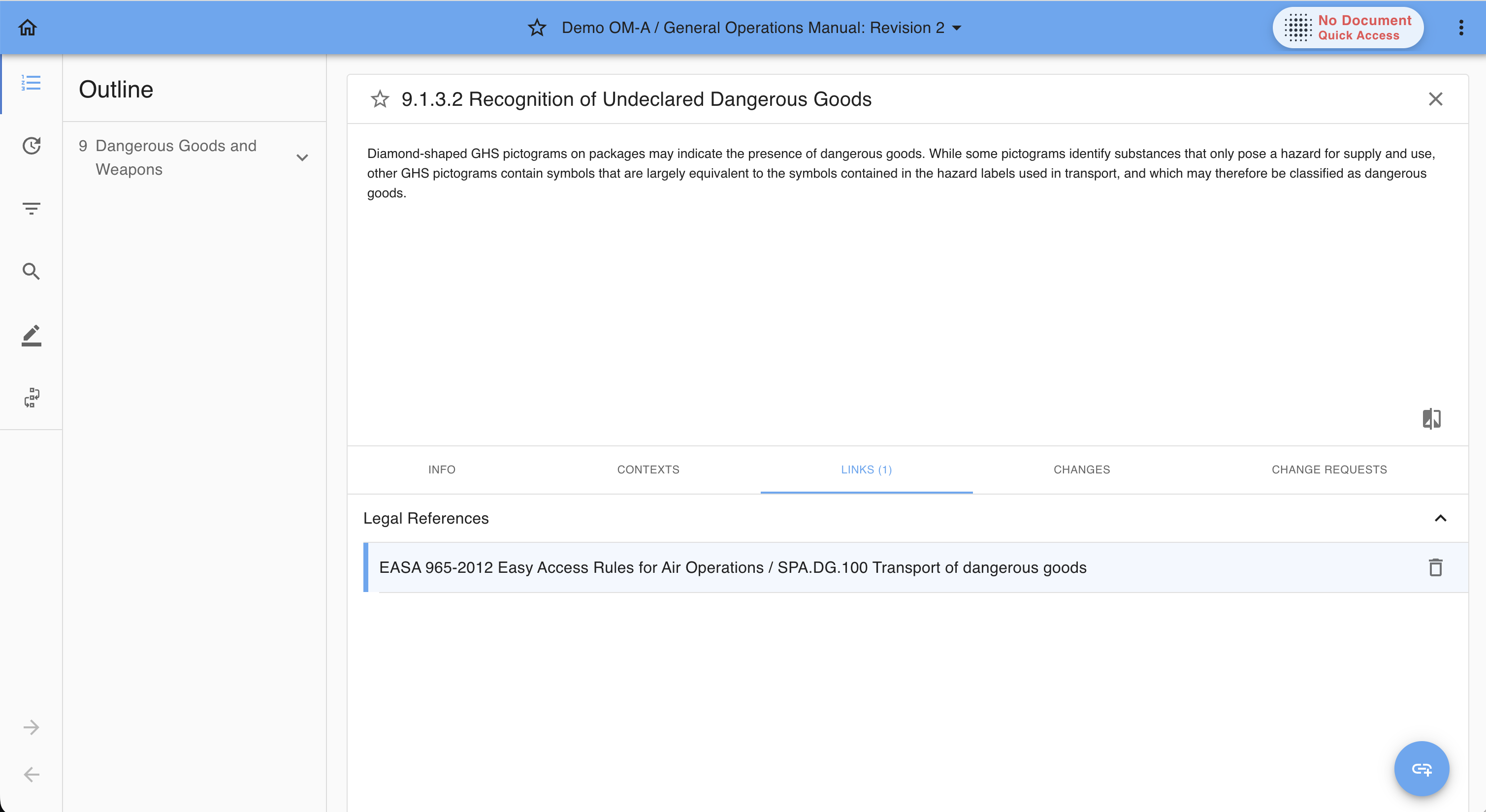Image resolution: width=1486 pixels, height=812 pixels.
Task: Go to the home icon
Action: tap(28, 27)
